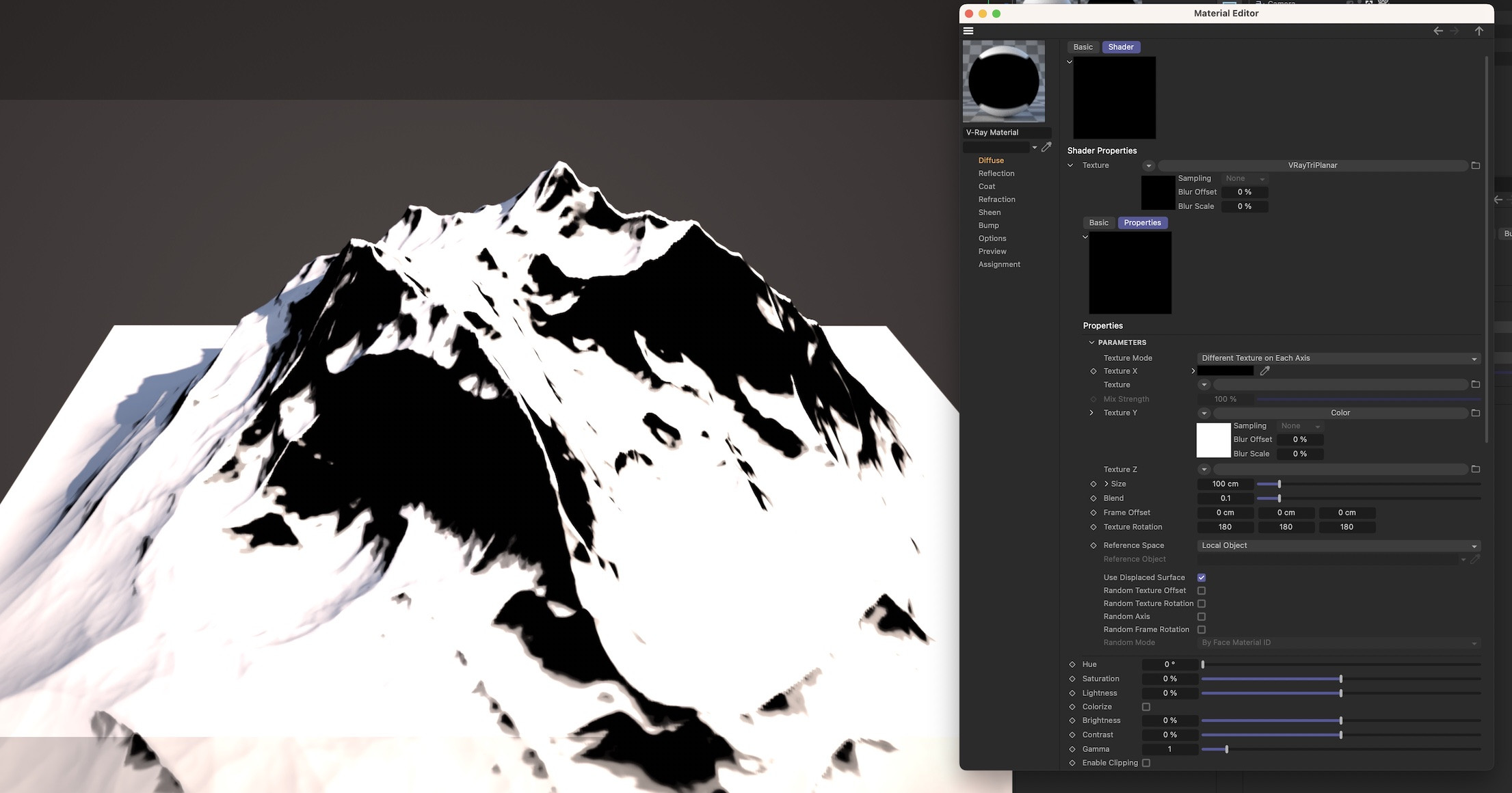Click the Size slider
Viewport: 1512px width, 793px height.
(x=1369, y=484)
